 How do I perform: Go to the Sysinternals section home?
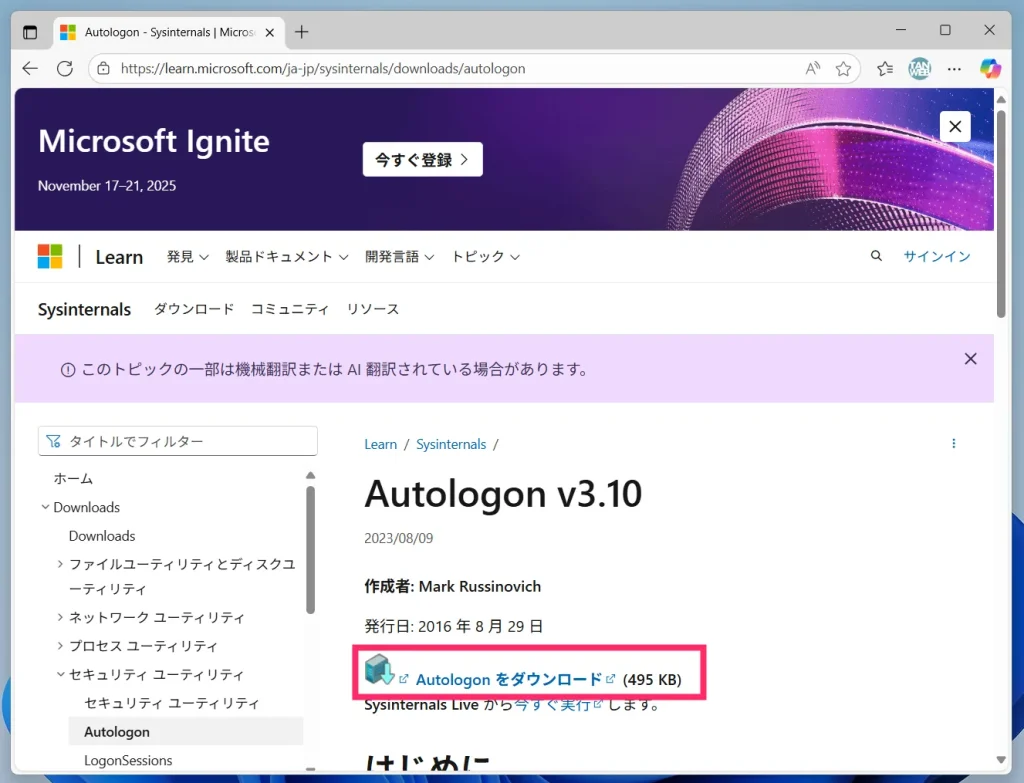pos(84,310)
